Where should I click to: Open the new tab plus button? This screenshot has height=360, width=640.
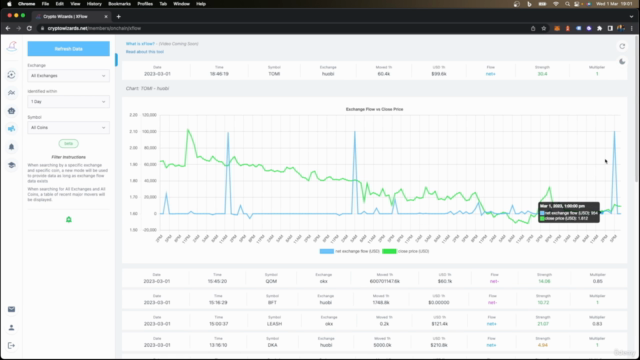pos(118,17)
